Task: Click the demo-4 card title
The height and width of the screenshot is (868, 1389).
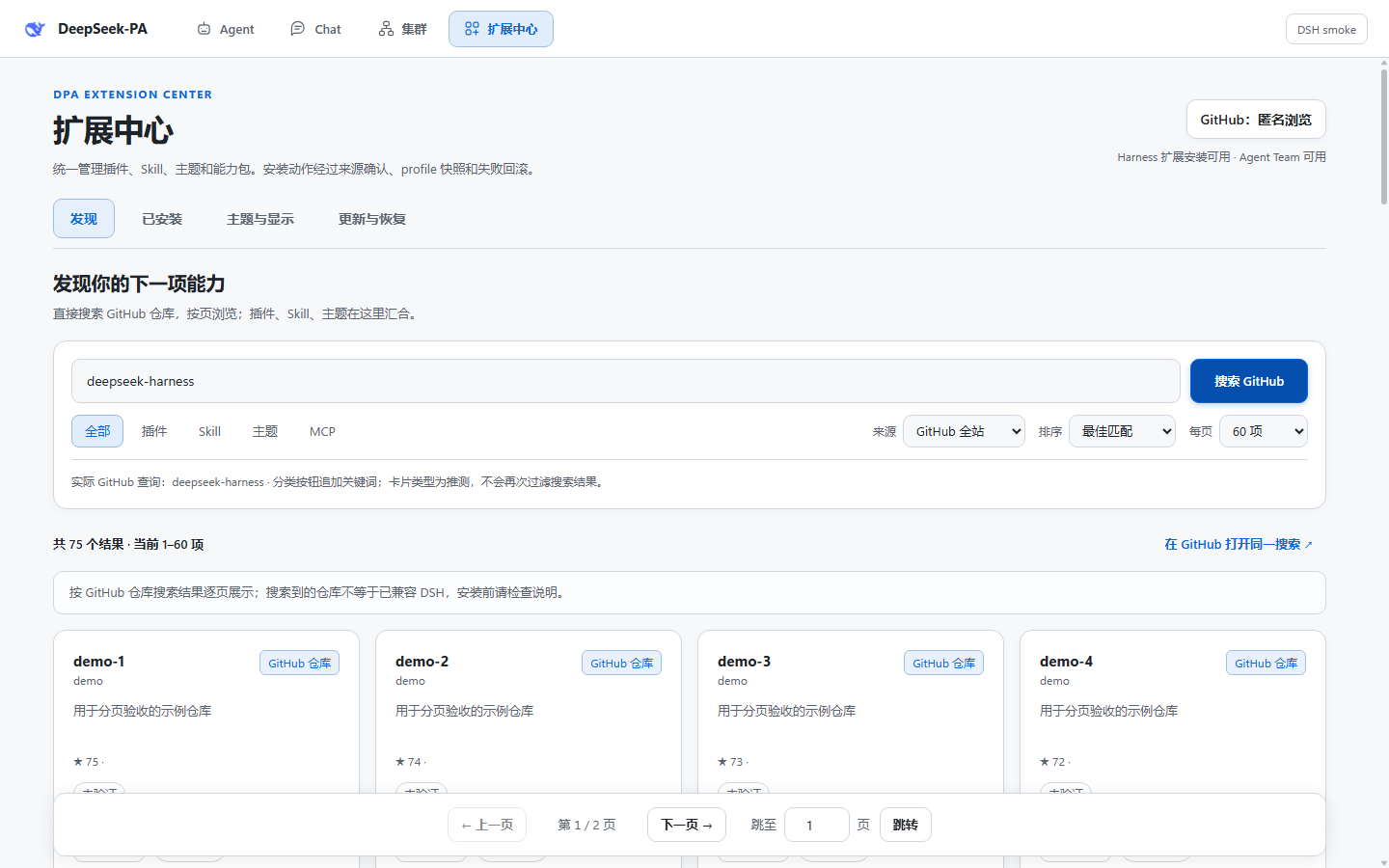Action: click(1067, 662)
